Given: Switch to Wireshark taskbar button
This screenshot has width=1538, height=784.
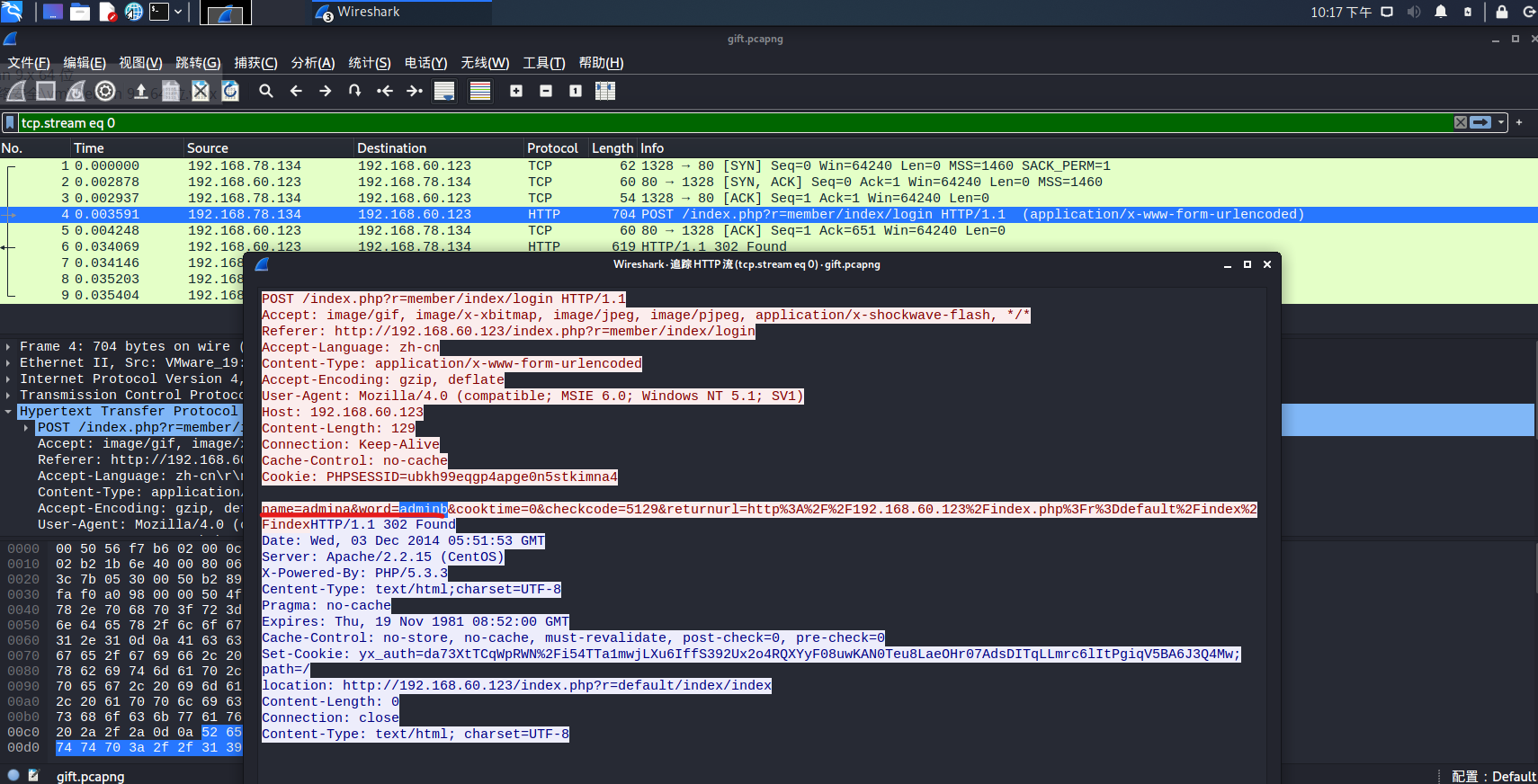Looking at the screenshot, I should [x=402, y=13].
